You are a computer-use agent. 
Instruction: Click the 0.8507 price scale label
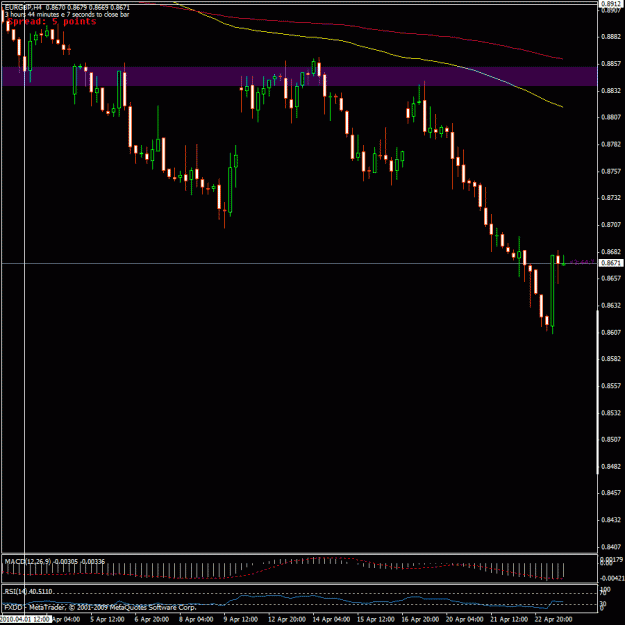point(611,439)
